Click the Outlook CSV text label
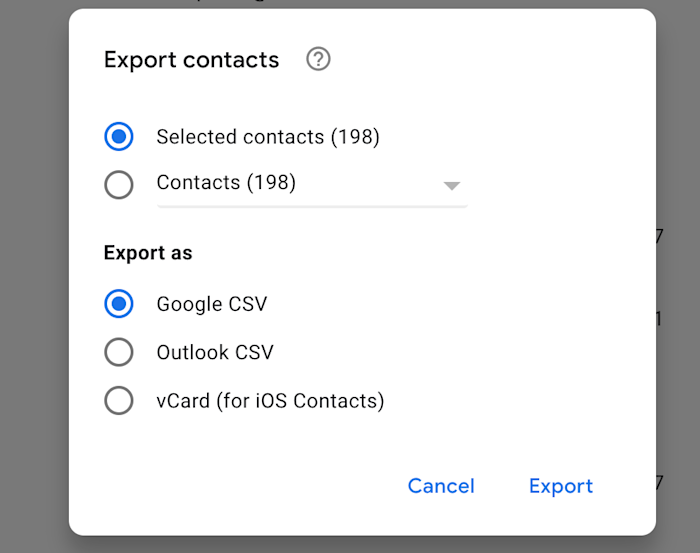Viewport: 700px width, 553px height. pyautogui.click(x=215, y=353)
